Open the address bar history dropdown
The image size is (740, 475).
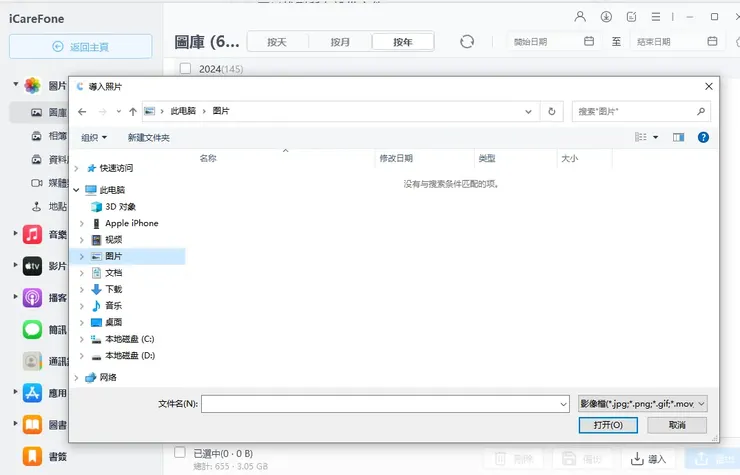pos(528,111)
